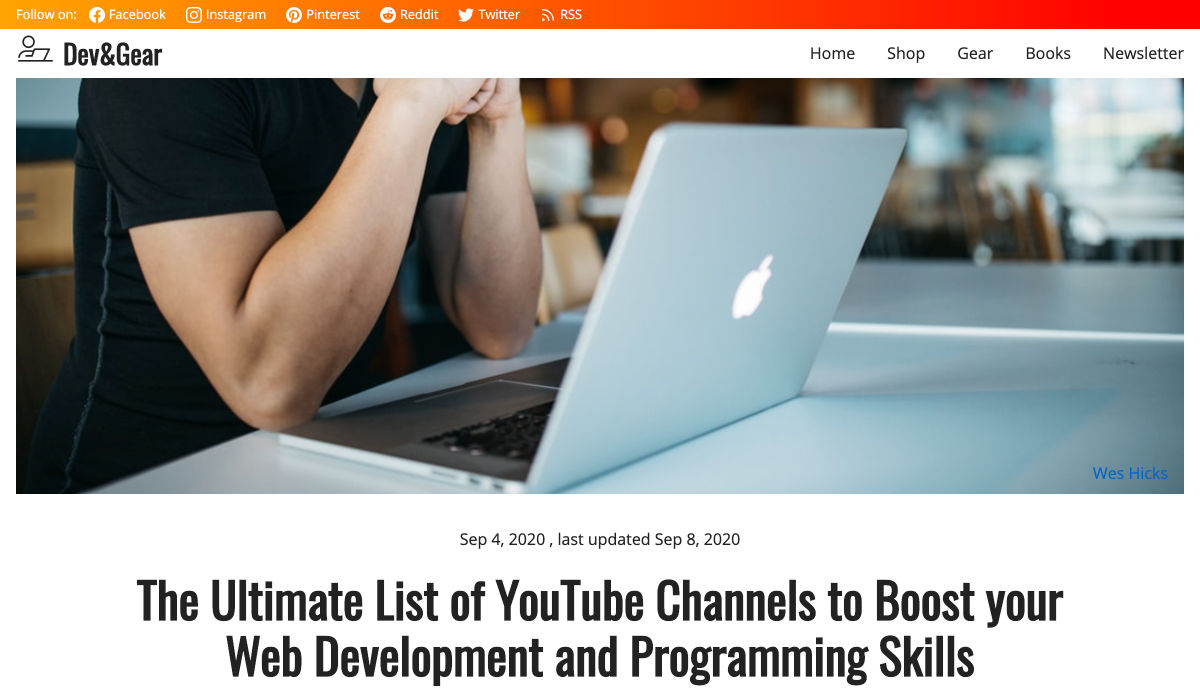The image size is (1200, 698).
Task: Click the 'Follow on:' label
Action: 46,15
